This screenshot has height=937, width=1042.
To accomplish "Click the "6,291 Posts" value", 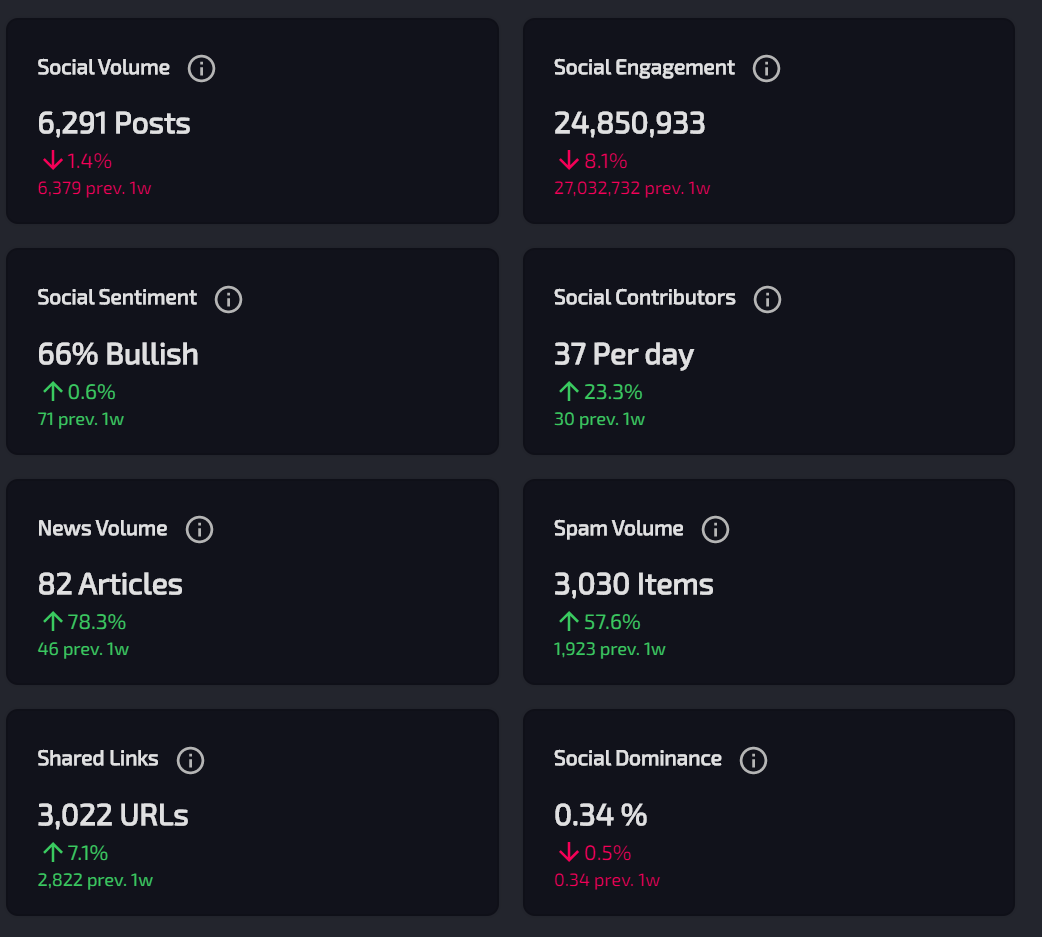I will coord(114,124).
